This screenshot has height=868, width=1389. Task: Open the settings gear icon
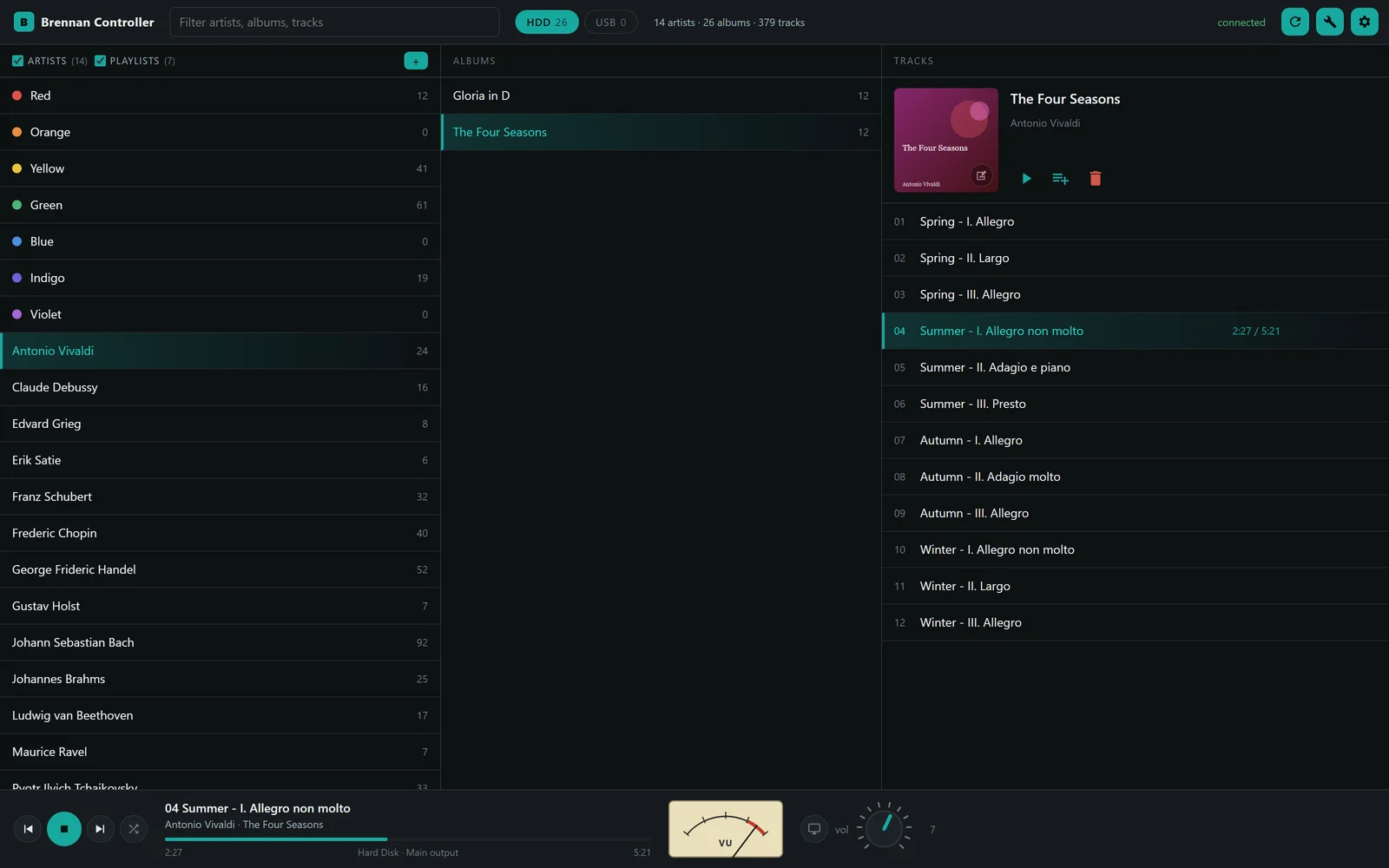click(1364, 22)
